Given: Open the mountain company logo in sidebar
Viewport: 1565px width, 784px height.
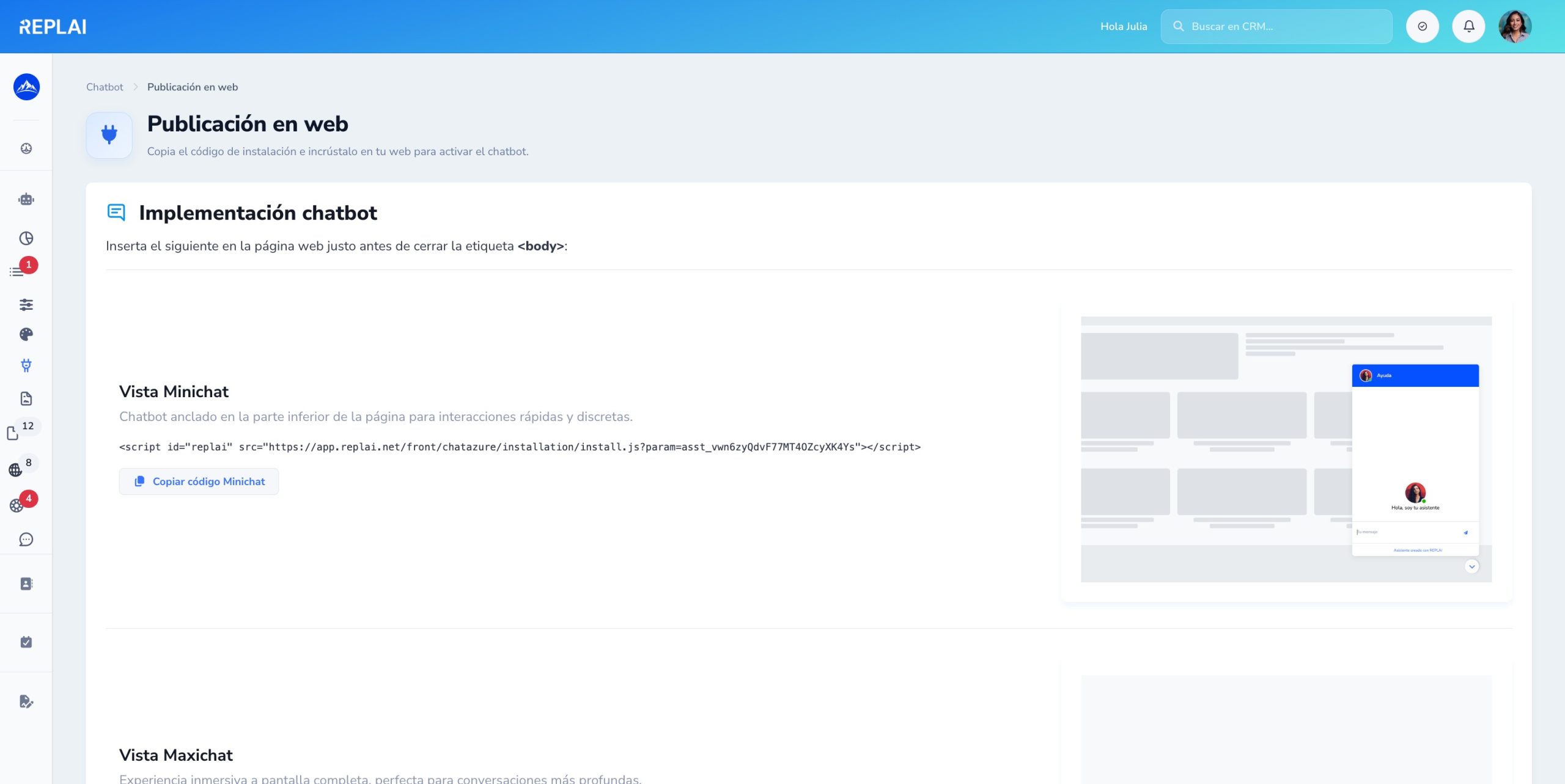Looking at the screenshot, I should pos(26,87).
